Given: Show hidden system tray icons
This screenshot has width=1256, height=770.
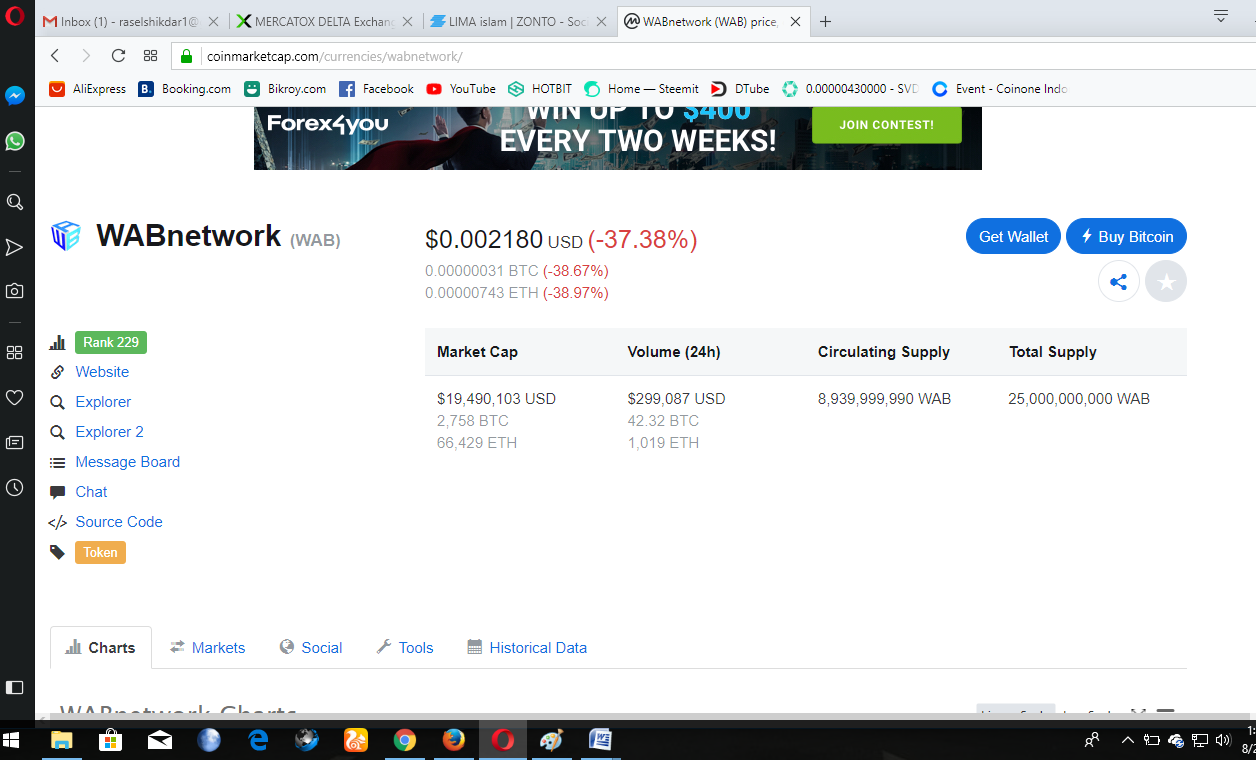Looking at the screenshot, I should click(x=1127, y=741).
